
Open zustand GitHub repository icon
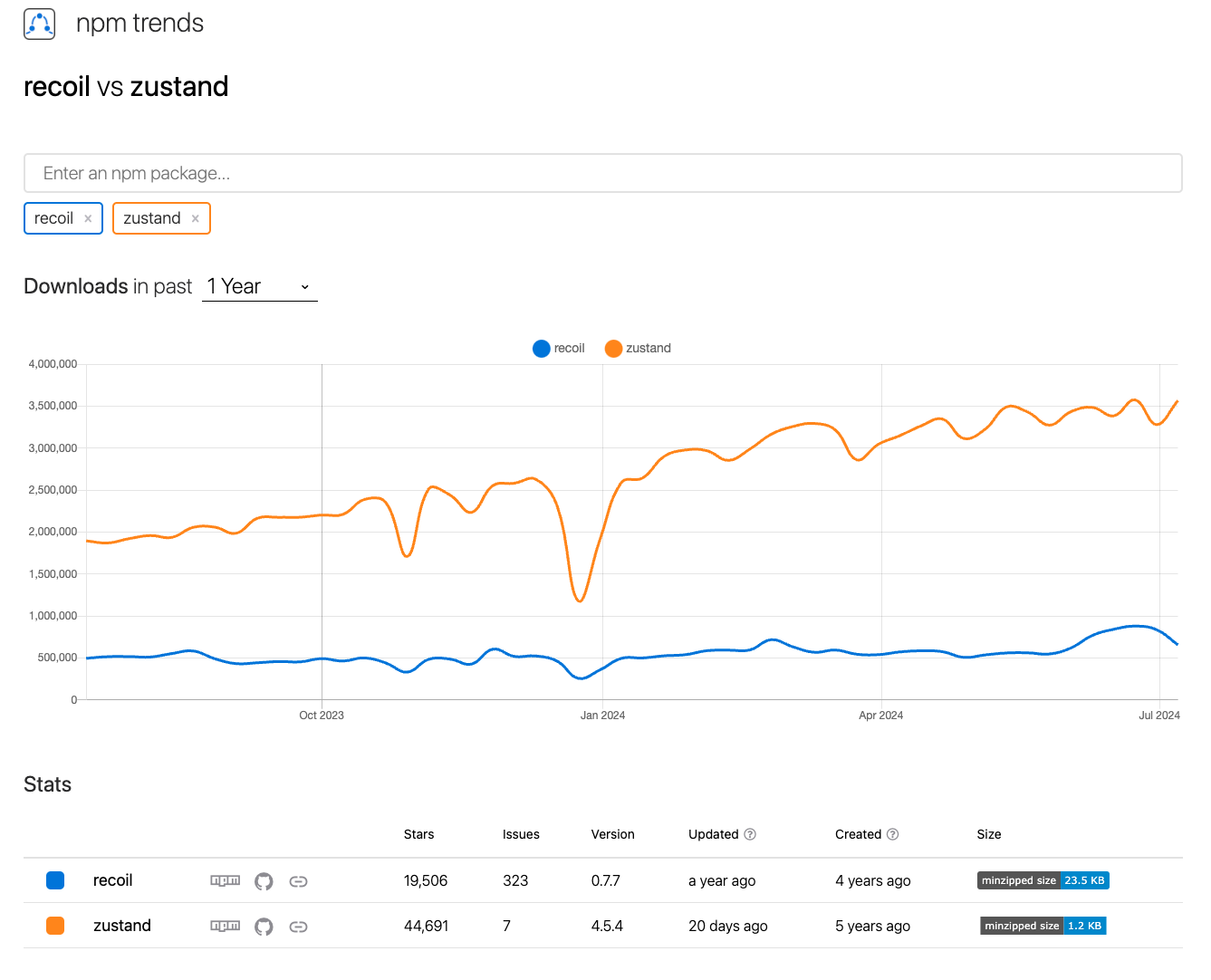click(x=264, y=927)
